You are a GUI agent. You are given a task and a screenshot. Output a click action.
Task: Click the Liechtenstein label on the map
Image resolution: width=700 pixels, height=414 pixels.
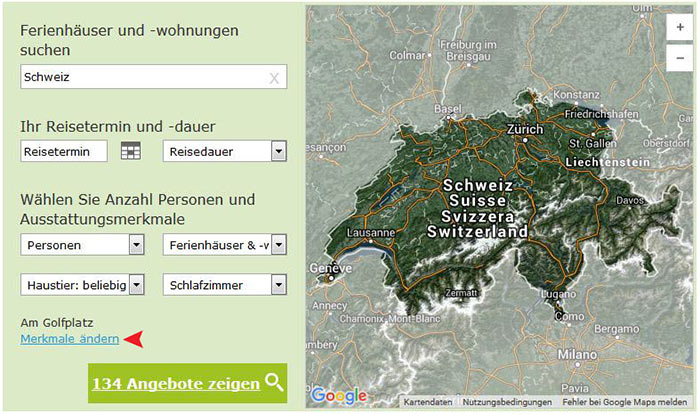(x=608, y=162)
